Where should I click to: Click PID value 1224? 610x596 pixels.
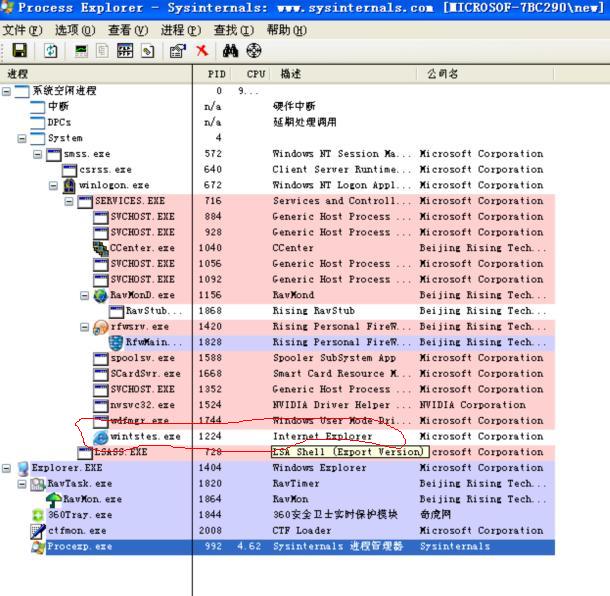coord(210,436)
